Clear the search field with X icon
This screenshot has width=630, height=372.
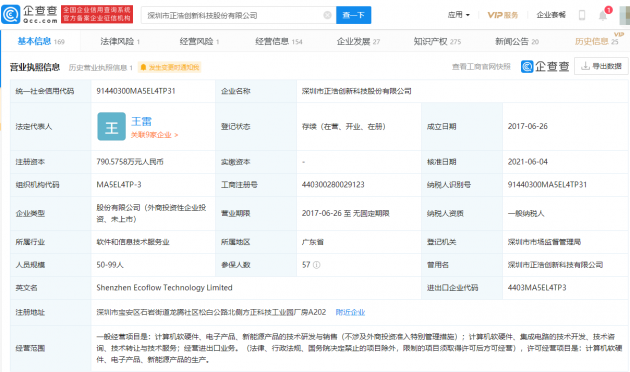click(327, 15)
